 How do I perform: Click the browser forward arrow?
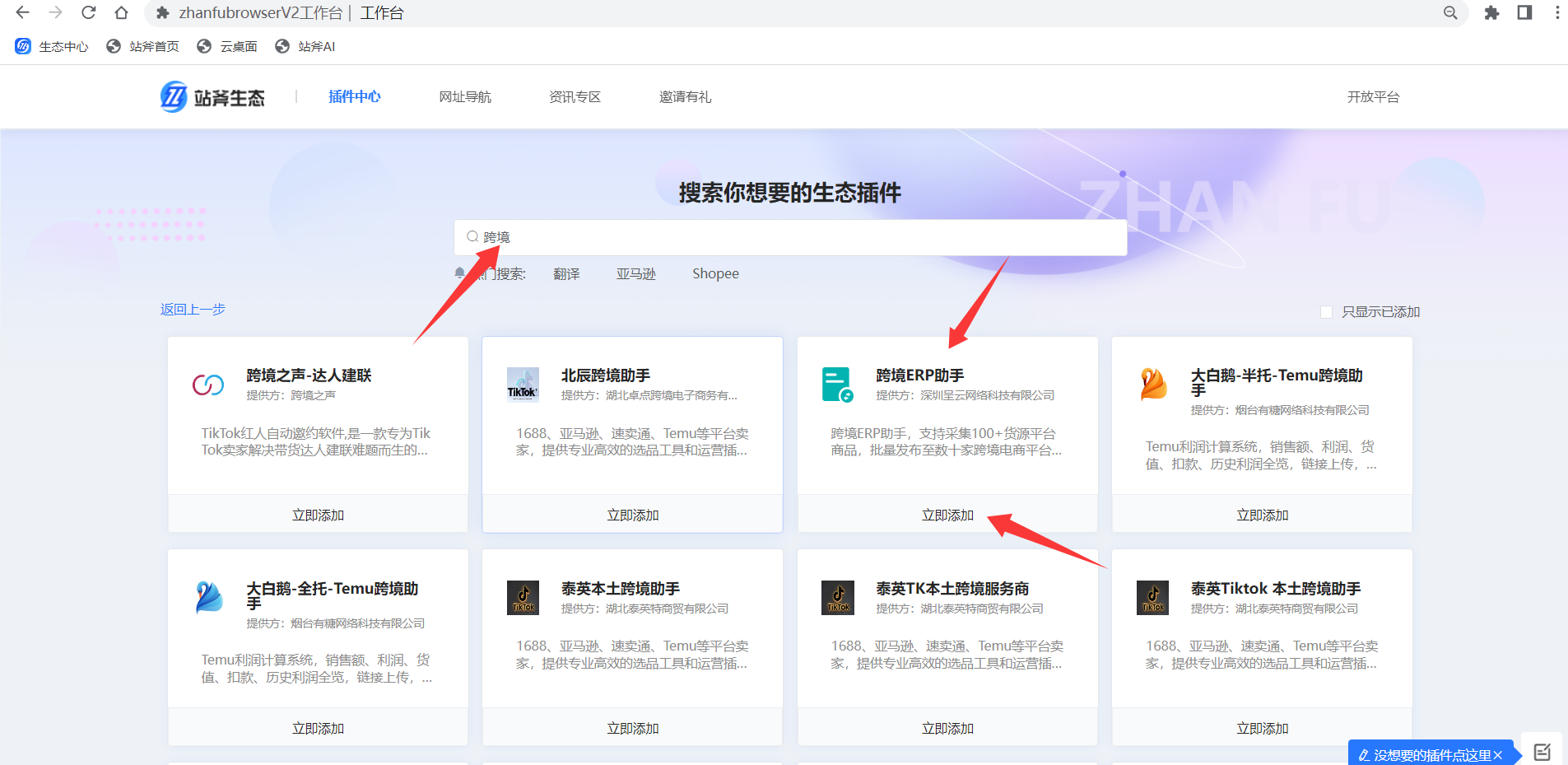pyautogui.click(x=55, y=12)
